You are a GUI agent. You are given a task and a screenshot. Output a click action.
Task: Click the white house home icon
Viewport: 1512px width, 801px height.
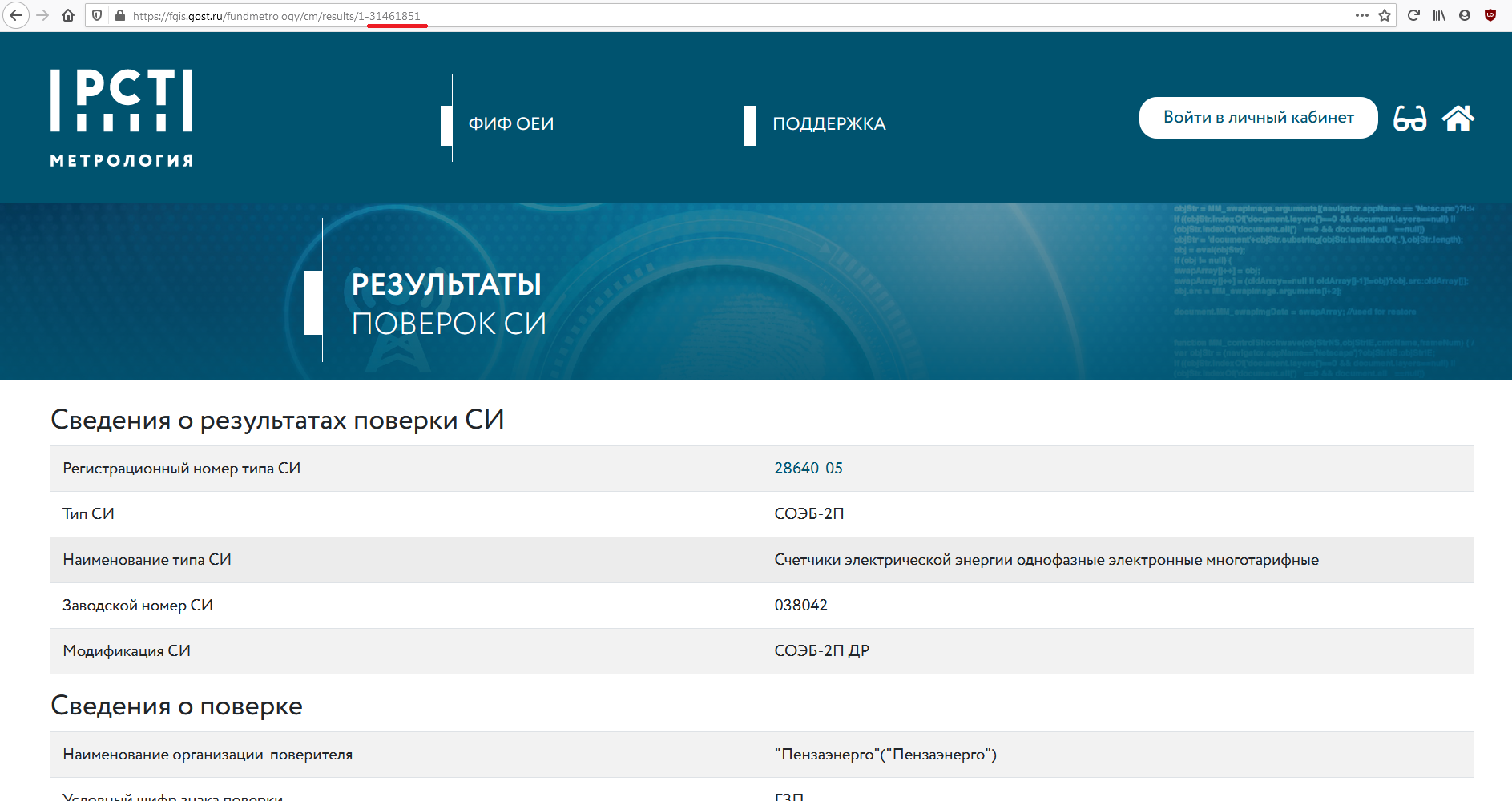(1458, 118)
